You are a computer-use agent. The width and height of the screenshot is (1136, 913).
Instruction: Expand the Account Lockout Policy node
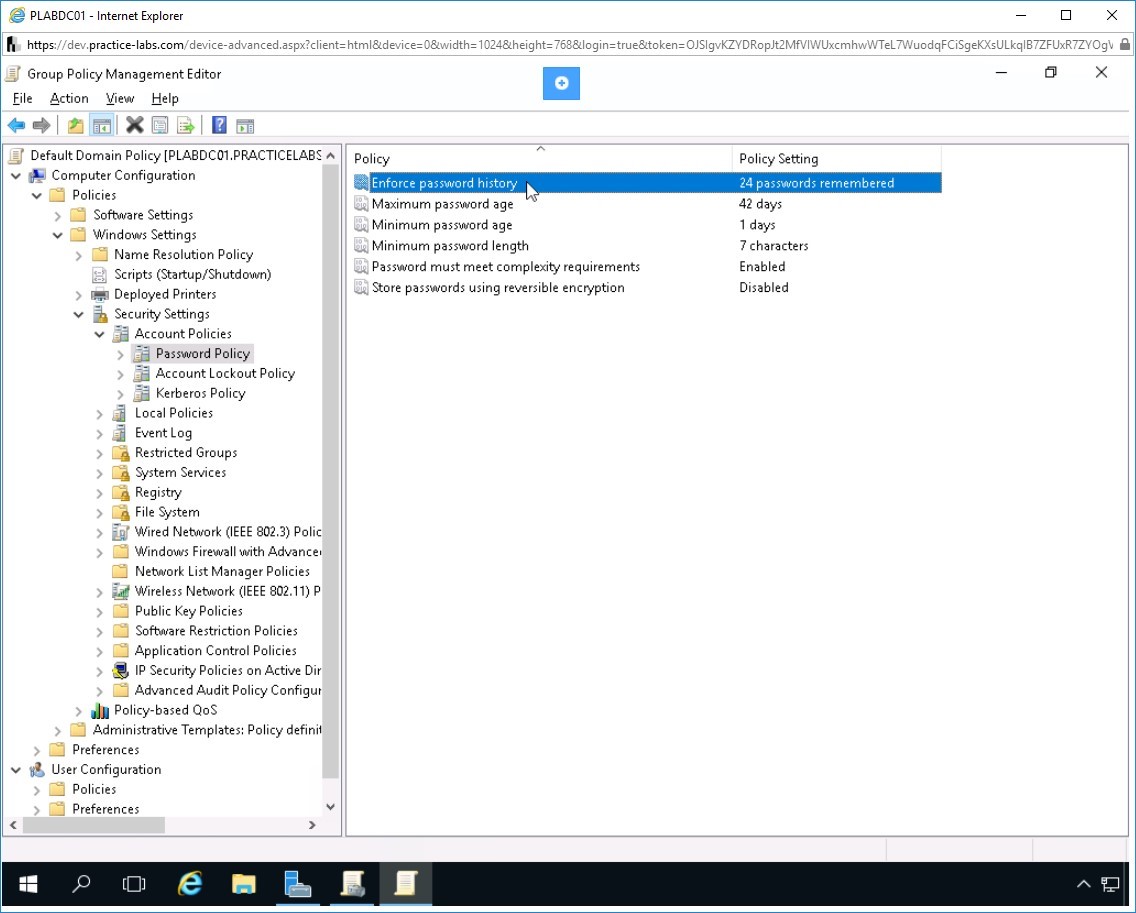click(121, 374)
